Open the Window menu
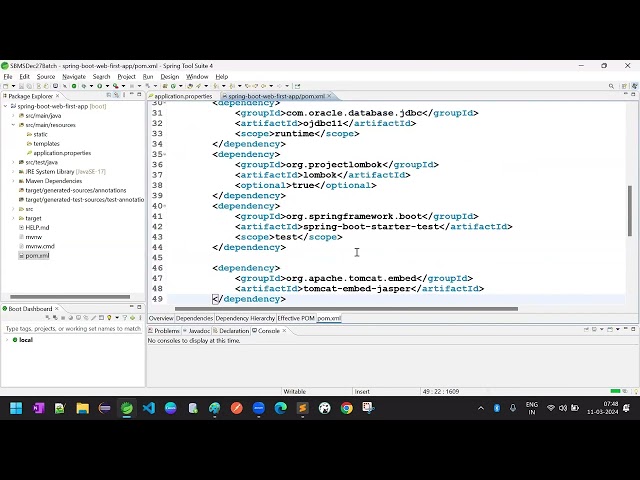640x480 pixels. click(197, 76)
